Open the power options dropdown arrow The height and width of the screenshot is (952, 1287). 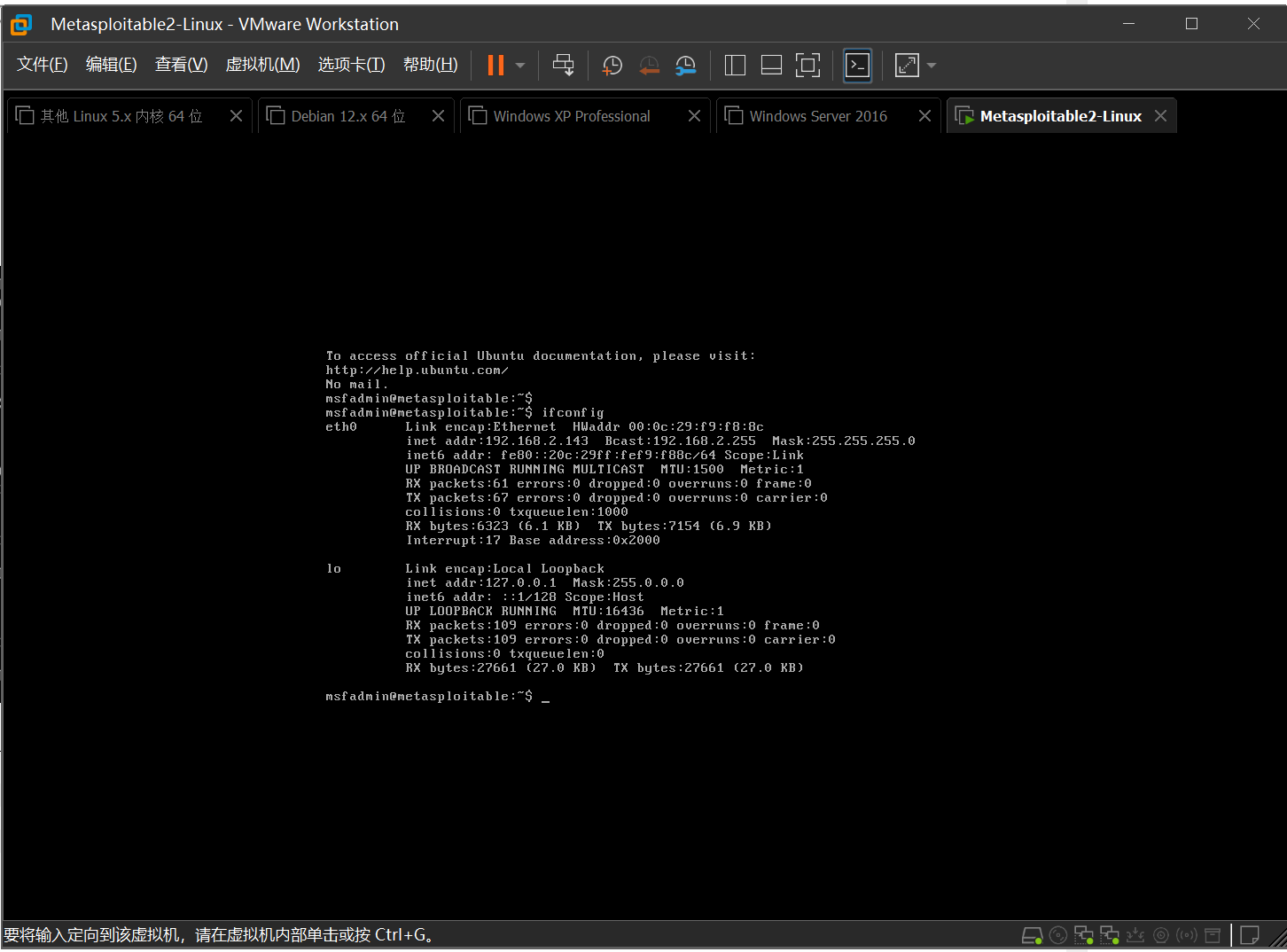click(x=520, y=66)
